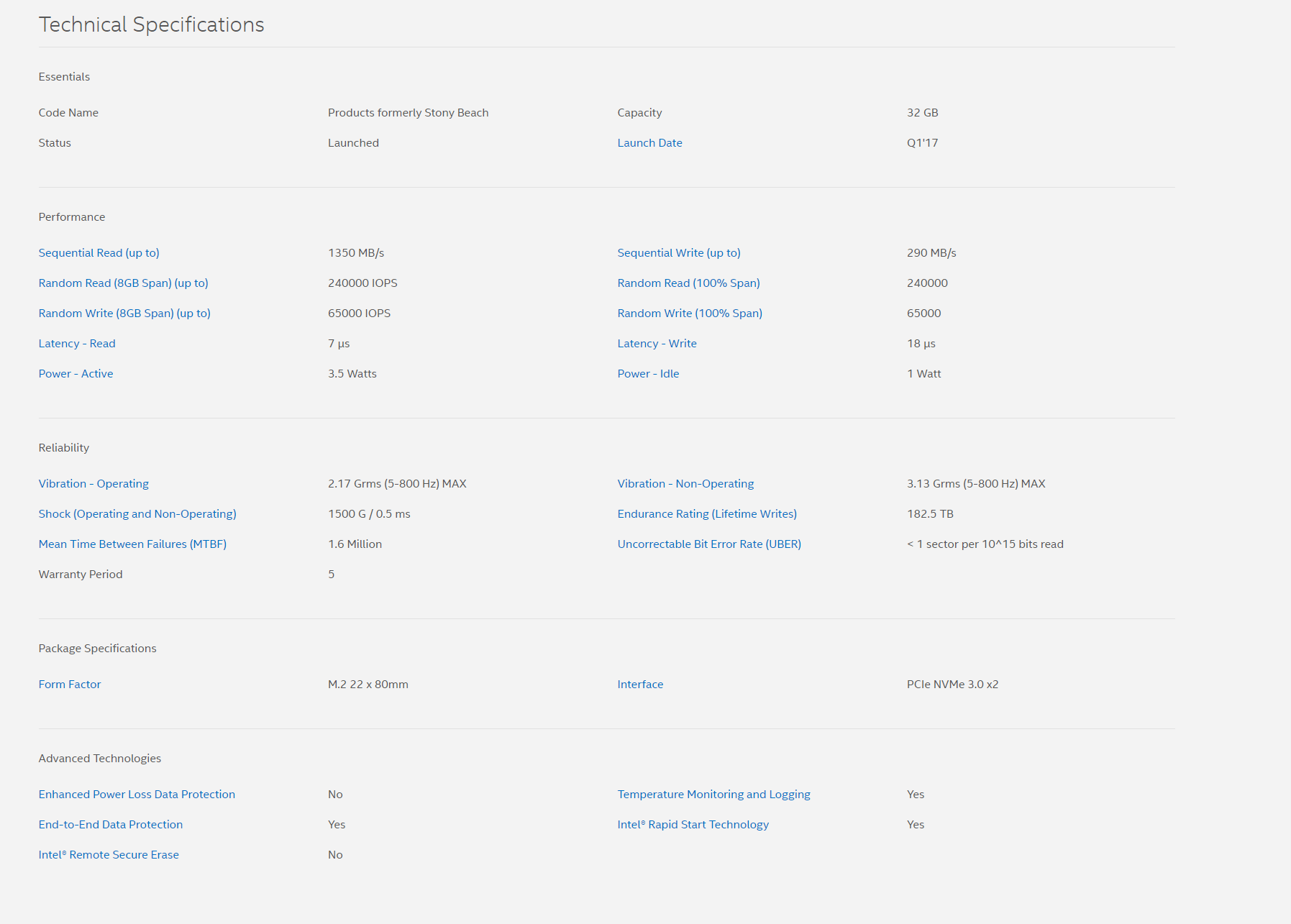Open Random Read (8GB Span) link
Image resolution: width=1291 pixels, height=924 pixels.
123,283
